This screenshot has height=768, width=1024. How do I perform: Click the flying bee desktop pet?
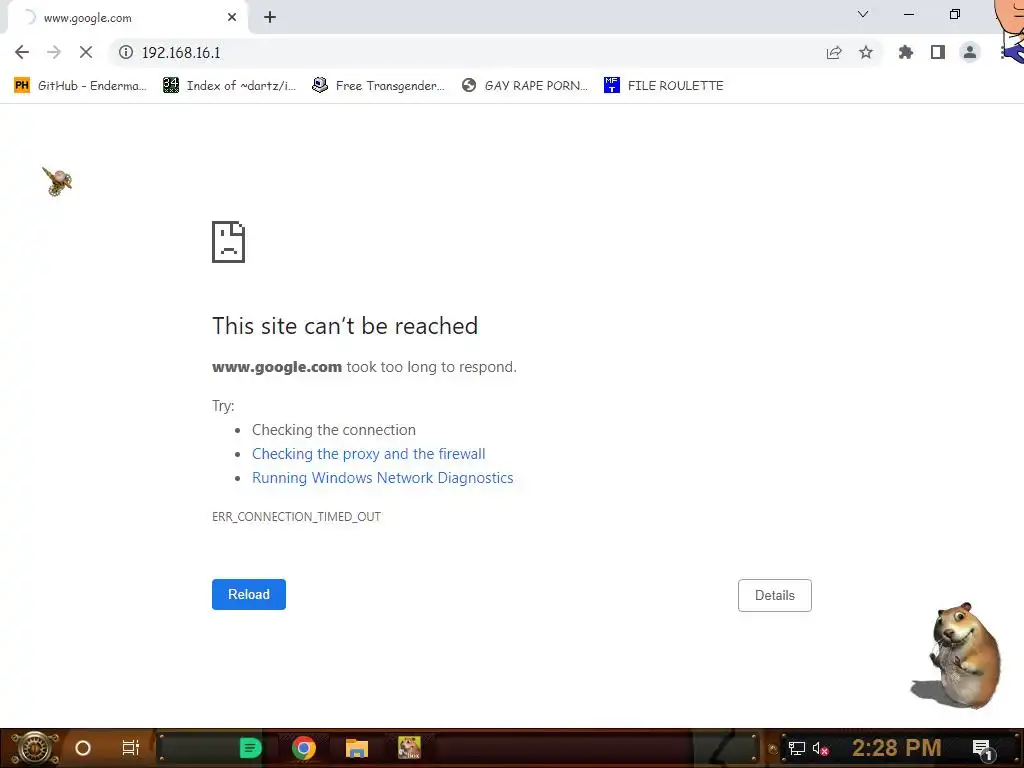[57, 181]
